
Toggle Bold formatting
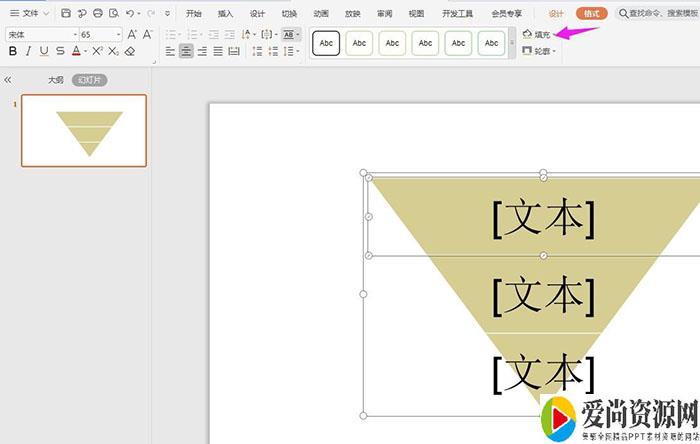pyautogui.click(x=13, y=51)
